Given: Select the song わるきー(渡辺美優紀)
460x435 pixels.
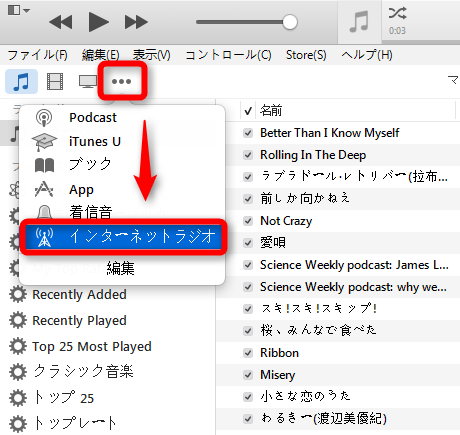Looking at the screenshot, I should (324, 419).
